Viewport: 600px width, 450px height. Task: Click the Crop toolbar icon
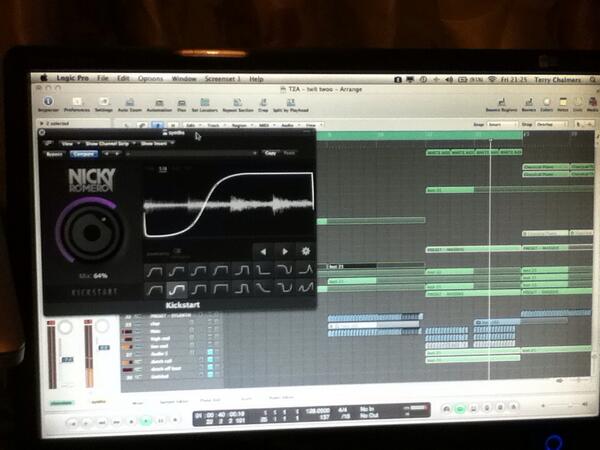pos(263,104)
